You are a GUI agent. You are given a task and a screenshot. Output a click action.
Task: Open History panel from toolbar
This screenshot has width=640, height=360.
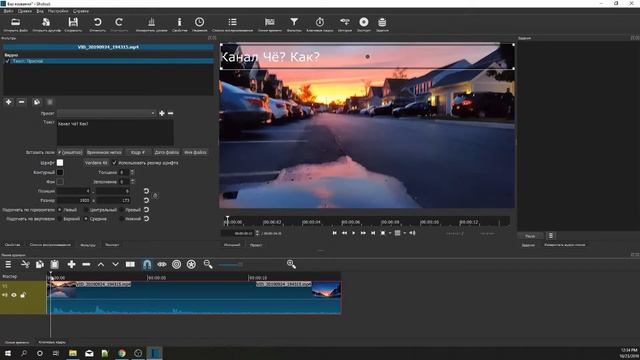(344, 22)
